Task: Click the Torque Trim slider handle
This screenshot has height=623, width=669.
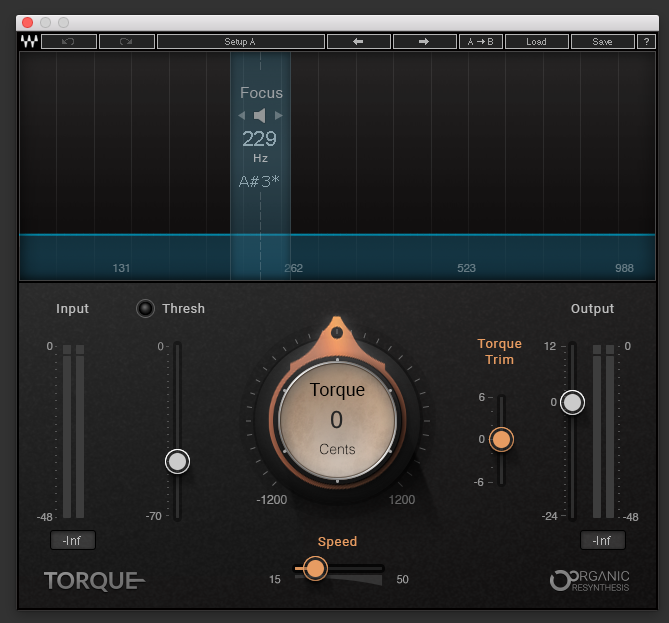Action: pyautogui.click(x=501, y=440)
